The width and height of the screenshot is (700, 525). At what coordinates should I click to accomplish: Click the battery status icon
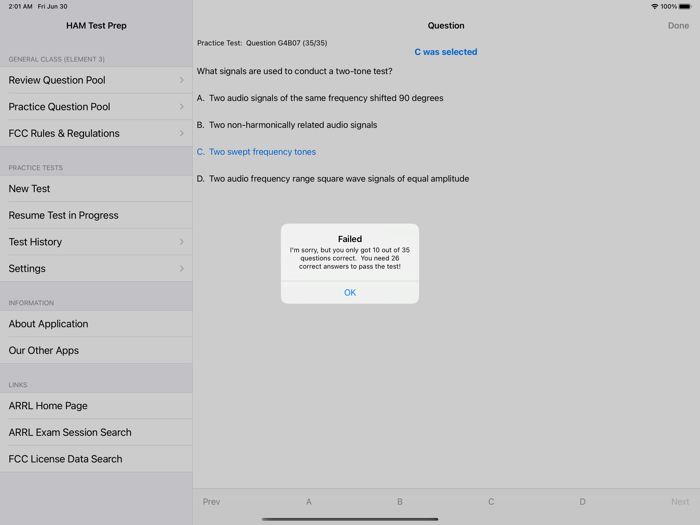click(x=685, y=6)
